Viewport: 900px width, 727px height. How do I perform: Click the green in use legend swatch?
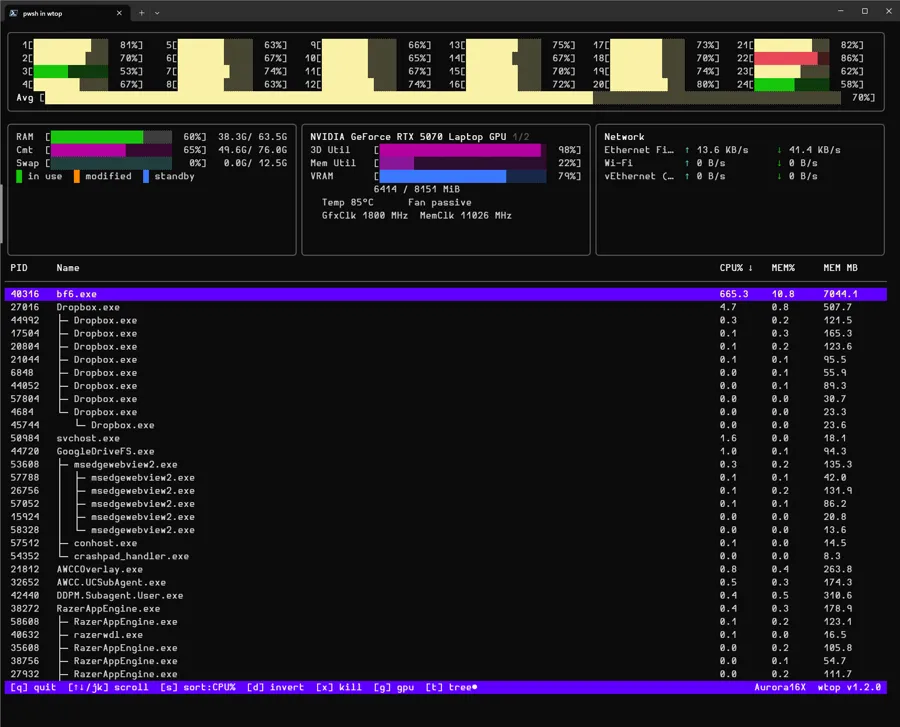coord(19,176)
